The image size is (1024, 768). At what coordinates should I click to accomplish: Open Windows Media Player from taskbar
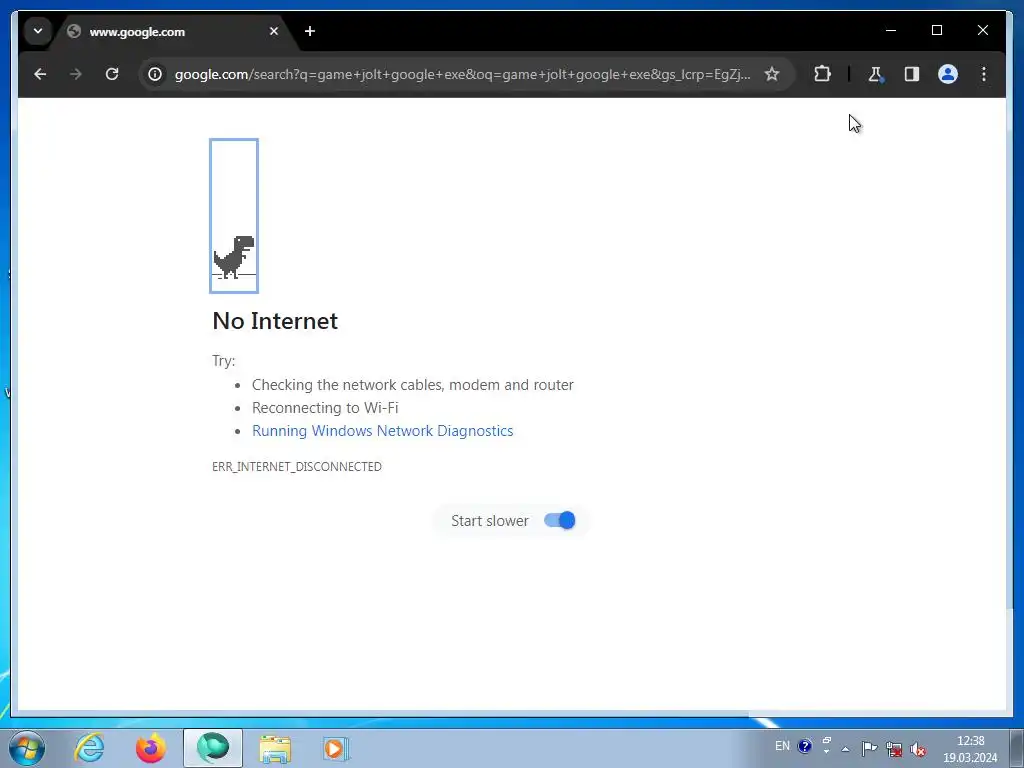pos(336,748)
